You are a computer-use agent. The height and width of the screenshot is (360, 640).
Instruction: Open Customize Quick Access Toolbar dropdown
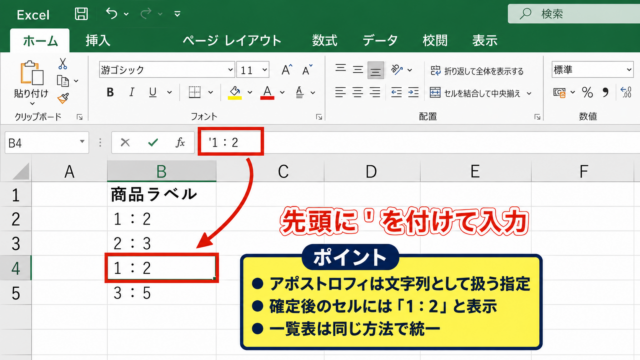click(x=177, y=14)
